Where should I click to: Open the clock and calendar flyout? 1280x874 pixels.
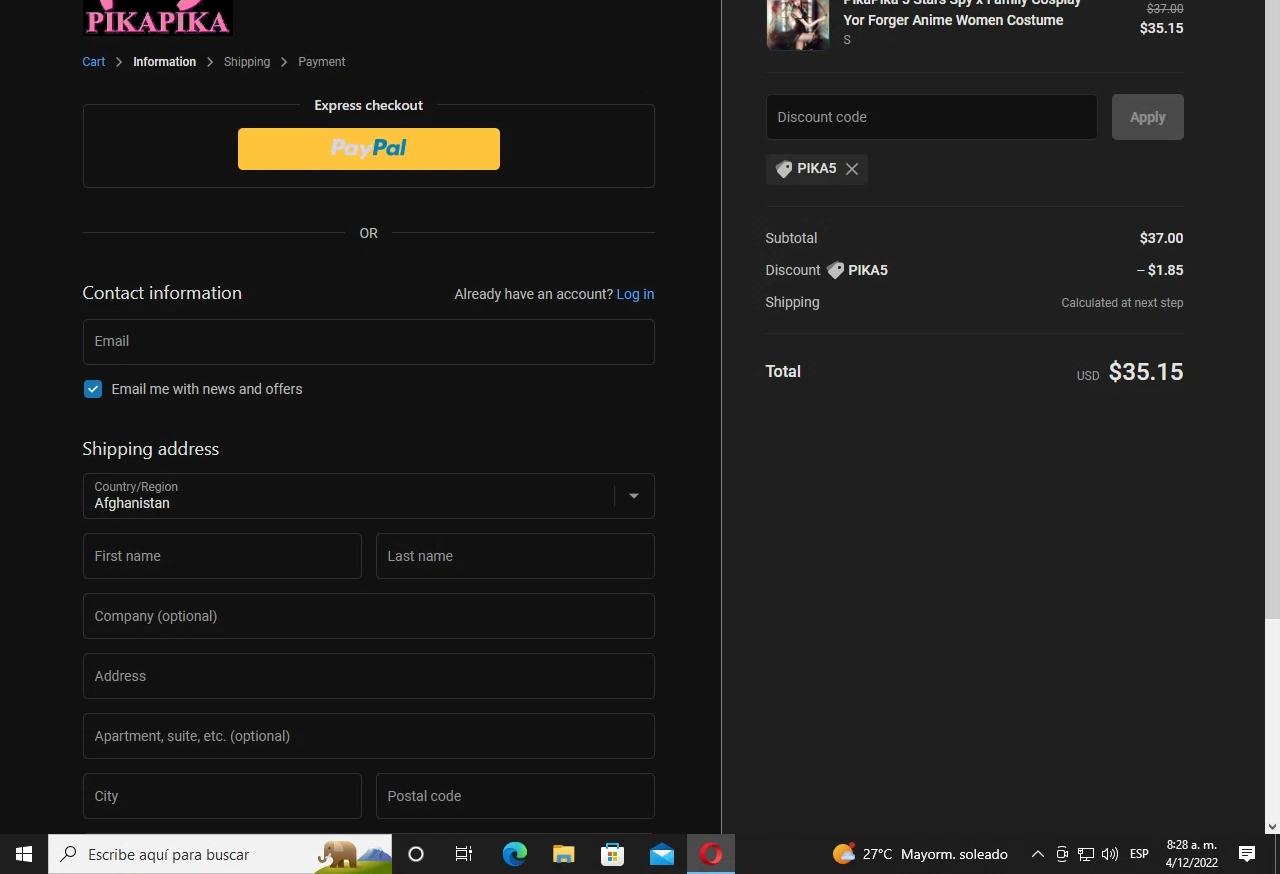point(1191,854)
